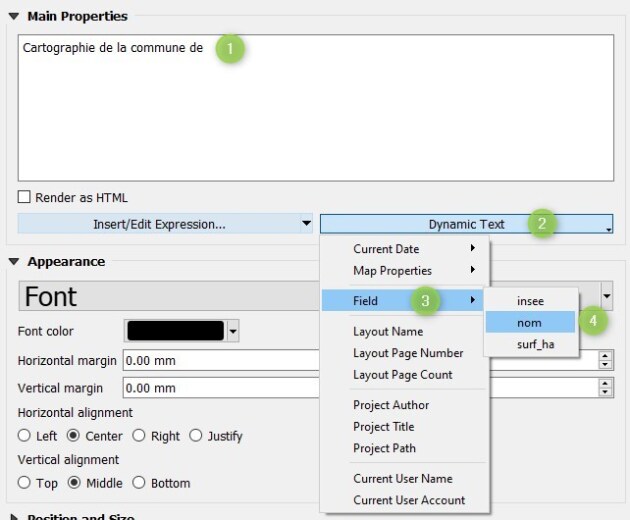Expand the Position and Size section

tap(14, 517)
